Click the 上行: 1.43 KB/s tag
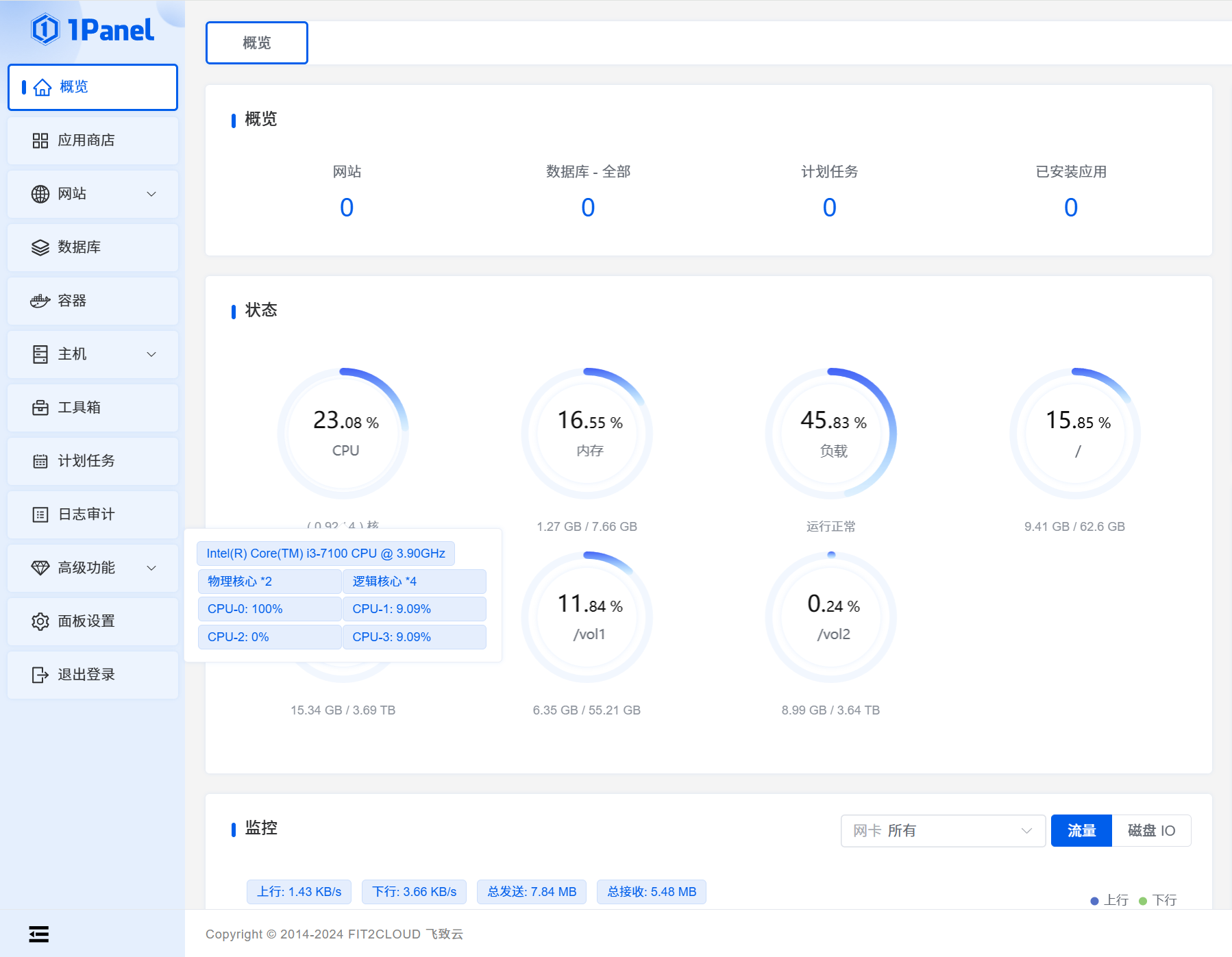 coord(299,892)
